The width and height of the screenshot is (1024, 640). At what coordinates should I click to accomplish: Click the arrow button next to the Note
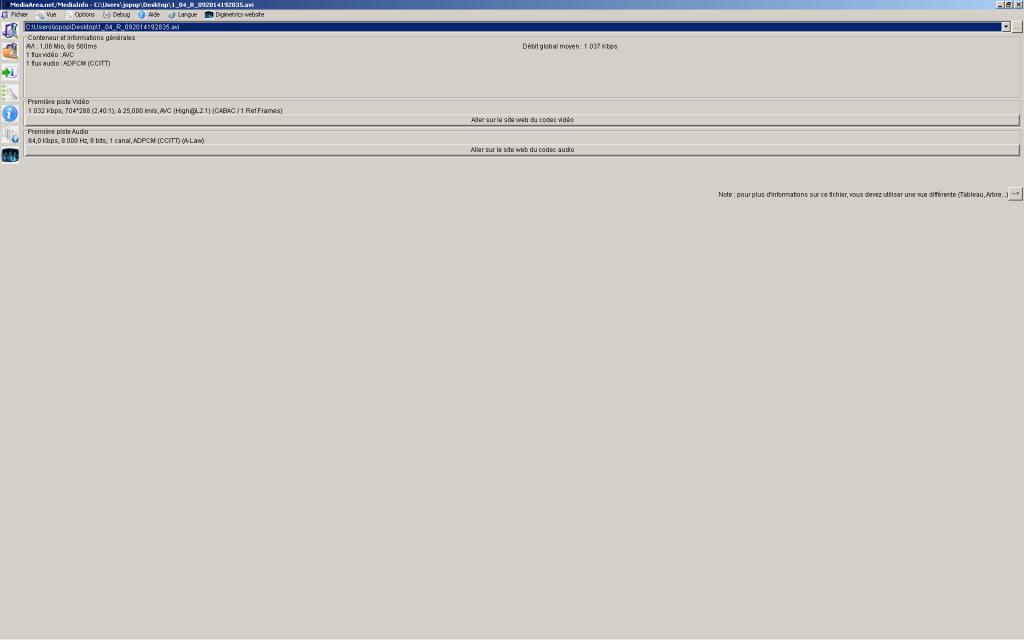coord(1016,194)
